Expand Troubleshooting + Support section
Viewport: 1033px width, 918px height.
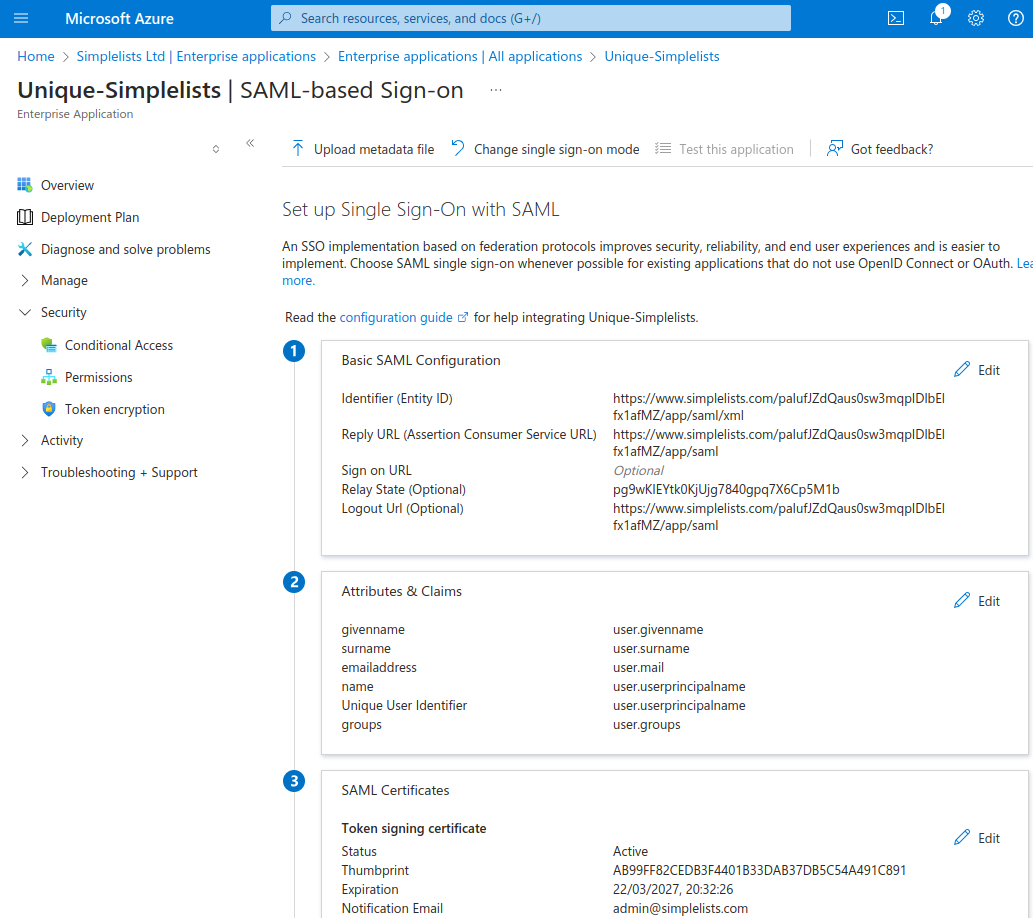pos(25,473)
